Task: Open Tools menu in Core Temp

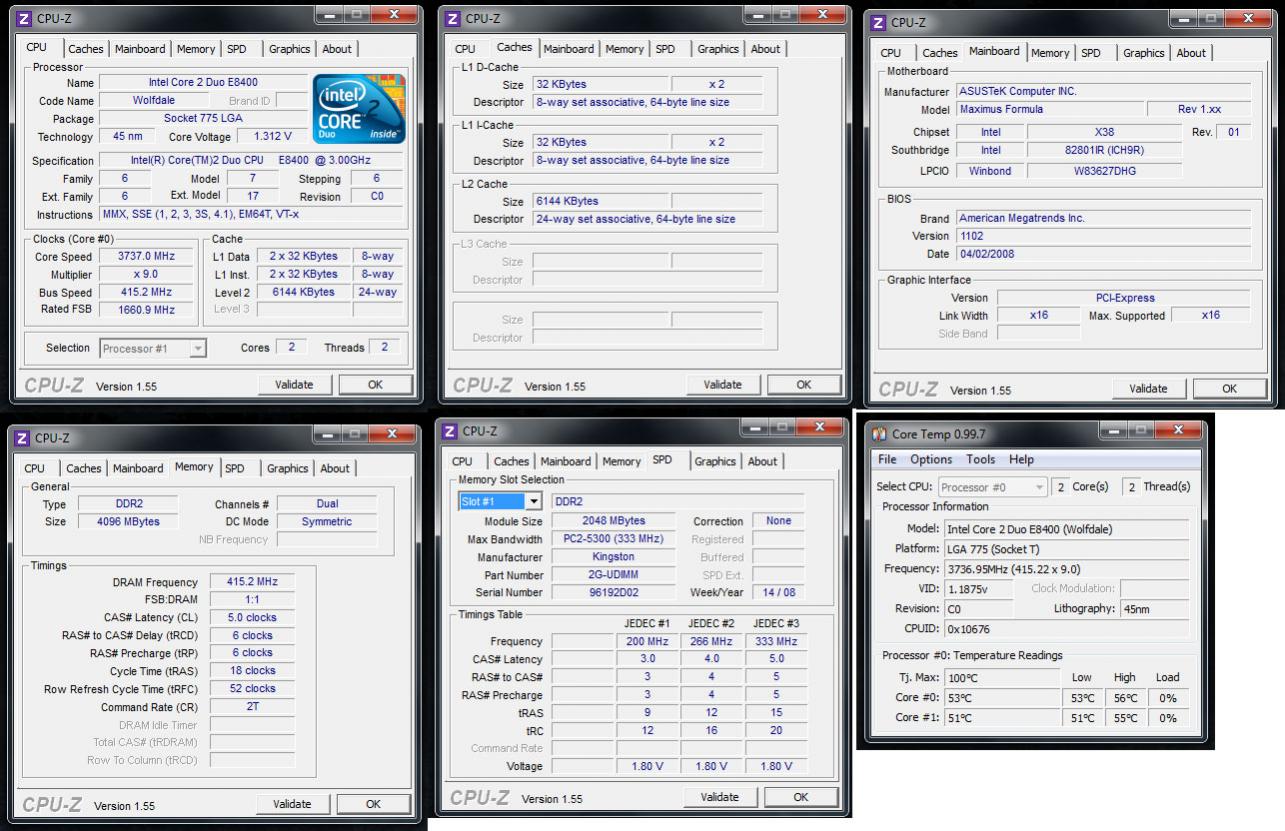Action: [981, 459]
